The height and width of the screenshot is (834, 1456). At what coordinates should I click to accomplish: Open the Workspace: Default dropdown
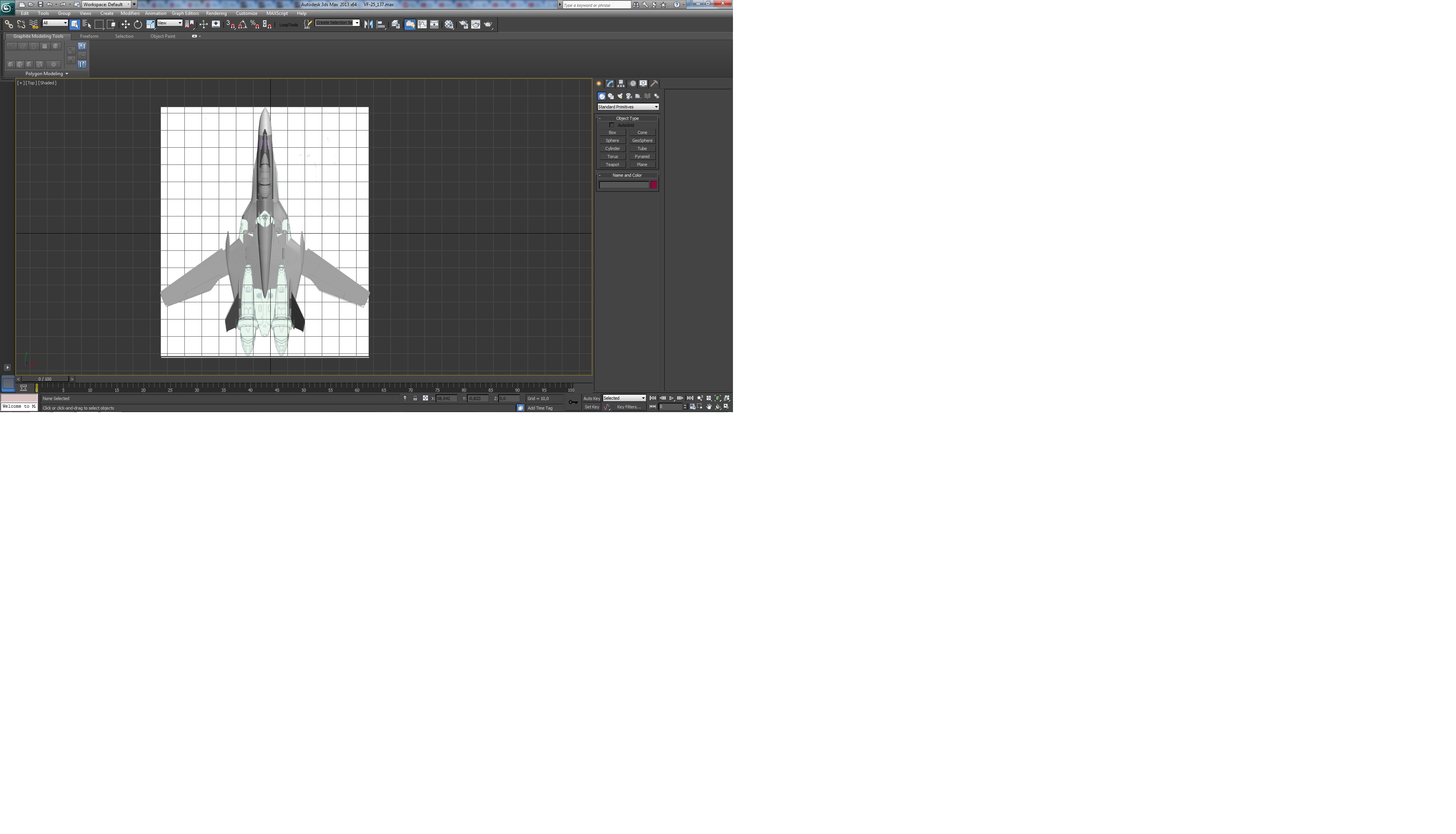pos(106,5)
